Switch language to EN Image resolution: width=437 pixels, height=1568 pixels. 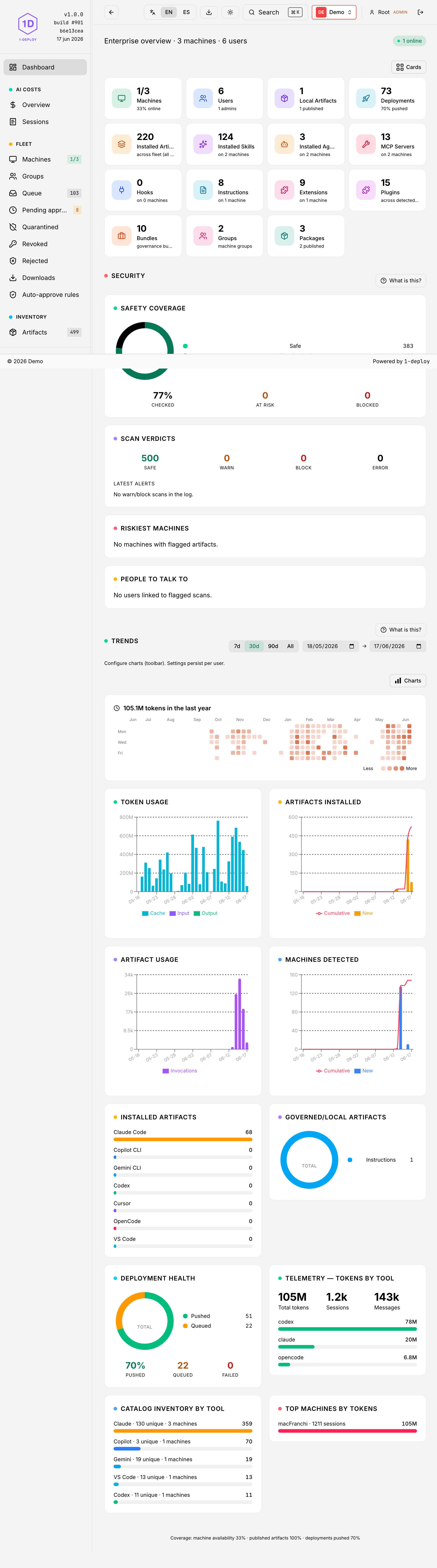(169, 12)
